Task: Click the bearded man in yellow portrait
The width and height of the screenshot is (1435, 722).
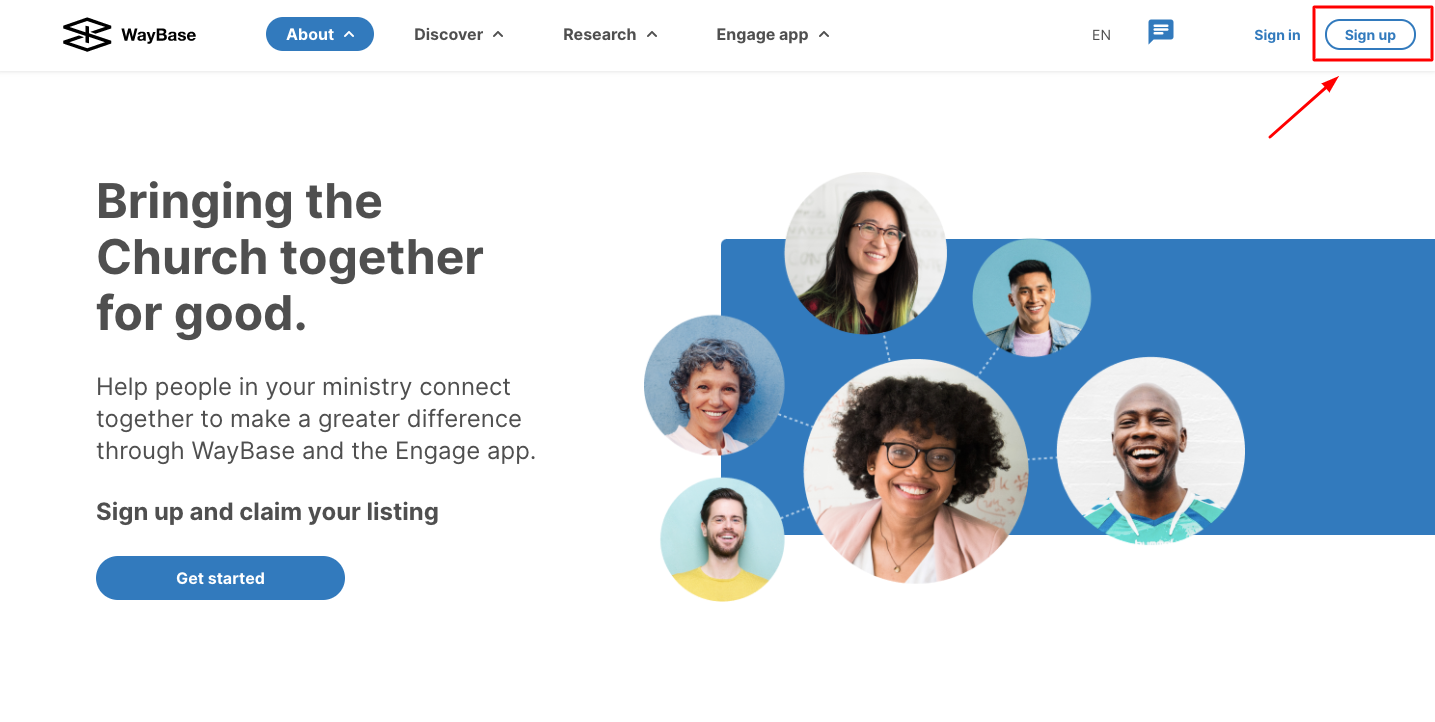Action: 722,540
